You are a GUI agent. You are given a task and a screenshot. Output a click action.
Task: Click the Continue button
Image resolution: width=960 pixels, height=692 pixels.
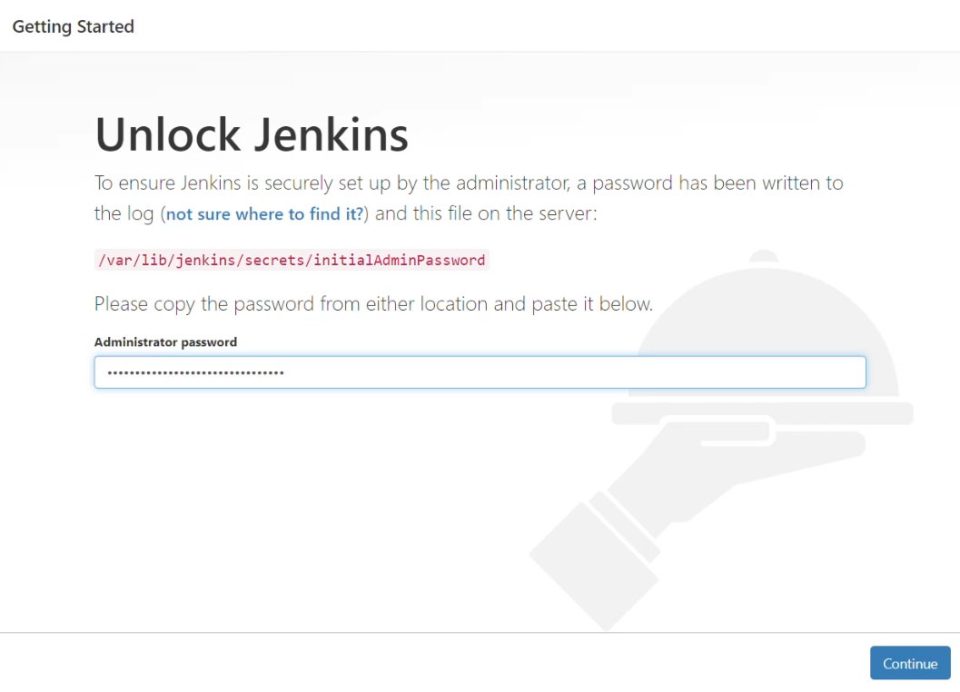(x=910, y=663)
